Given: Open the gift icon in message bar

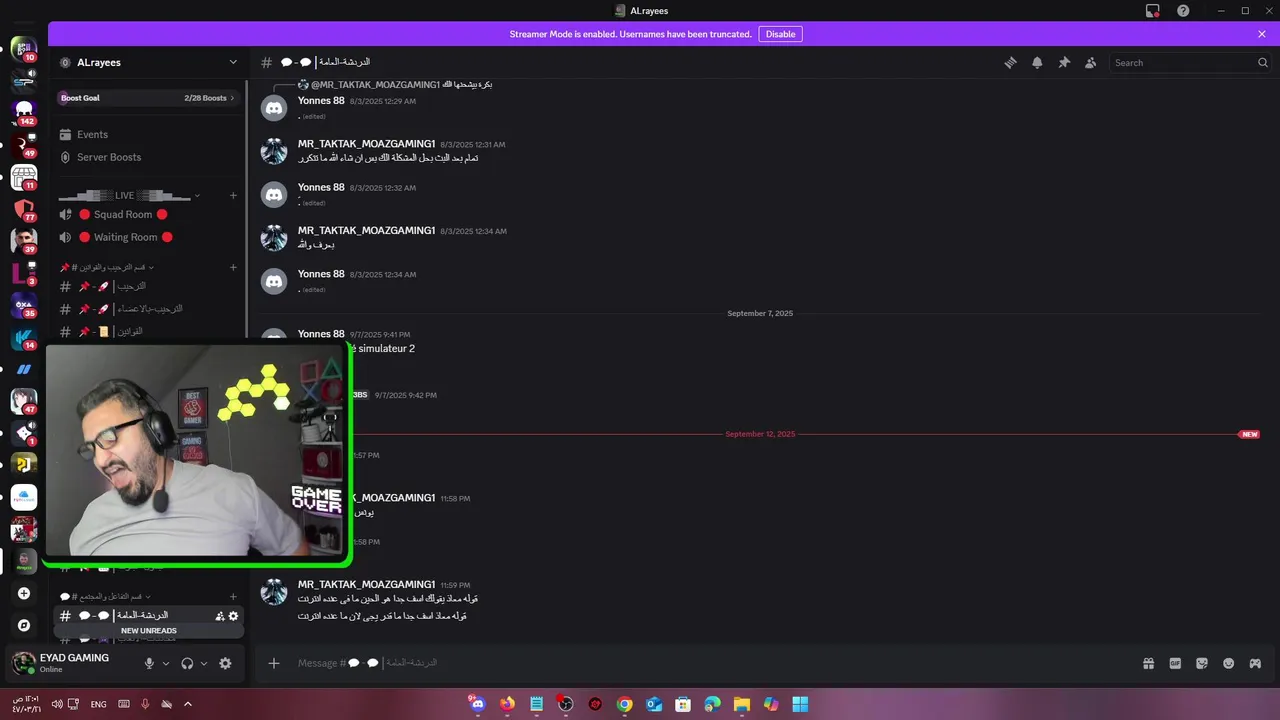Looking at the screenshot, I should 1149,663.
